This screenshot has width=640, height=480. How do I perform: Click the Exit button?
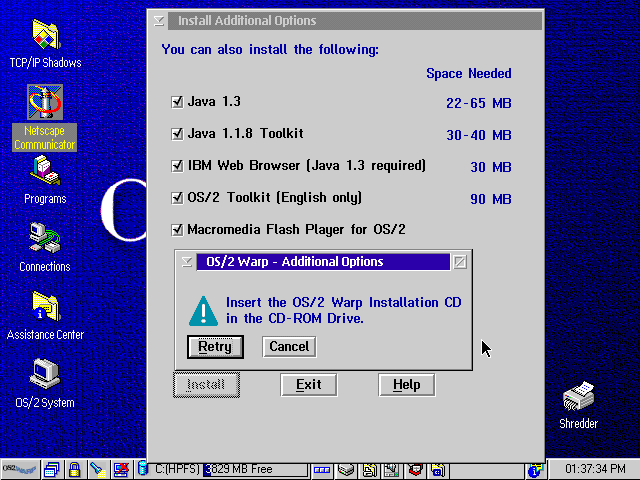pyautogui.click(x=309, y=384)
